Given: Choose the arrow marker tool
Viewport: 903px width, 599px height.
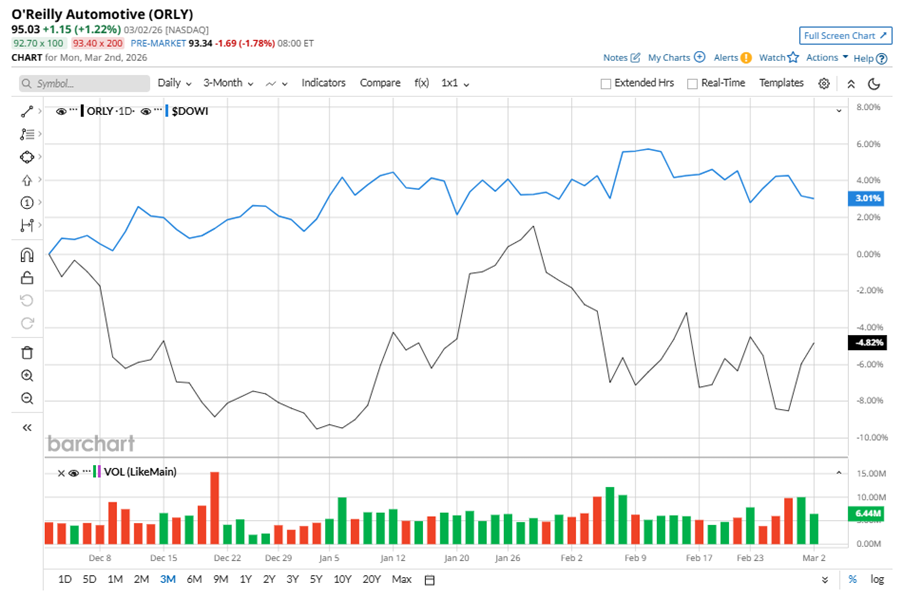Looking at the screenshot, I should (26, 180).
